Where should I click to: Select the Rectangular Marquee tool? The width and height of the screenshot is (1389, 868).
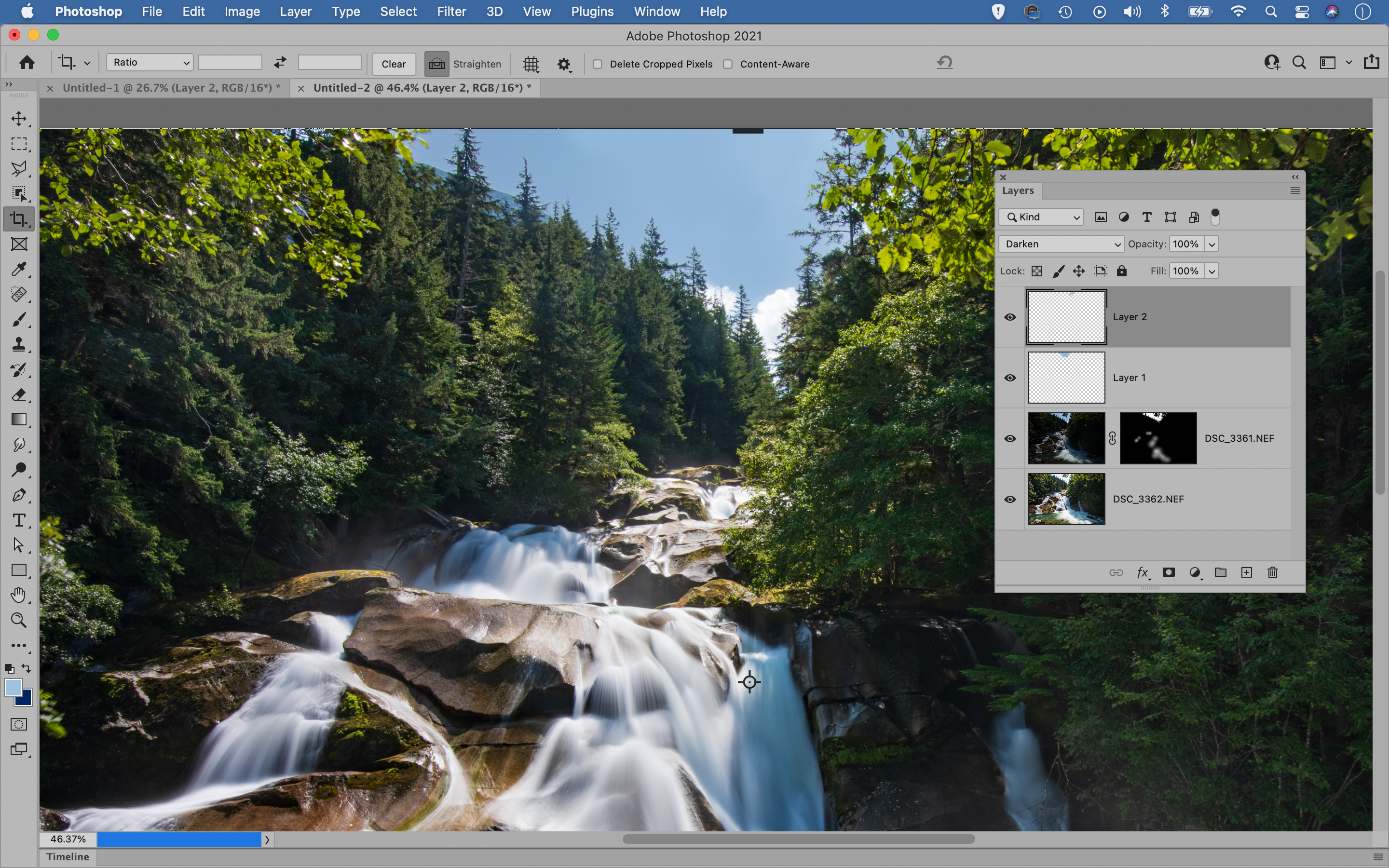tap(19, 144)
